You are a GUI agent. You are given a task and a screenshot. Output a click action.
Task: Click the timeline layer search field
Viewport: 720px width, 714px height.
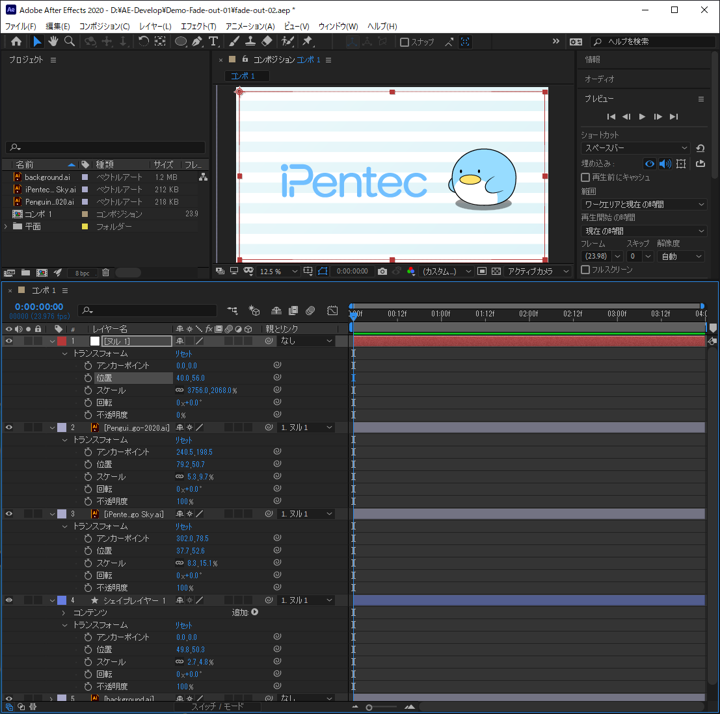click(147, 311)
